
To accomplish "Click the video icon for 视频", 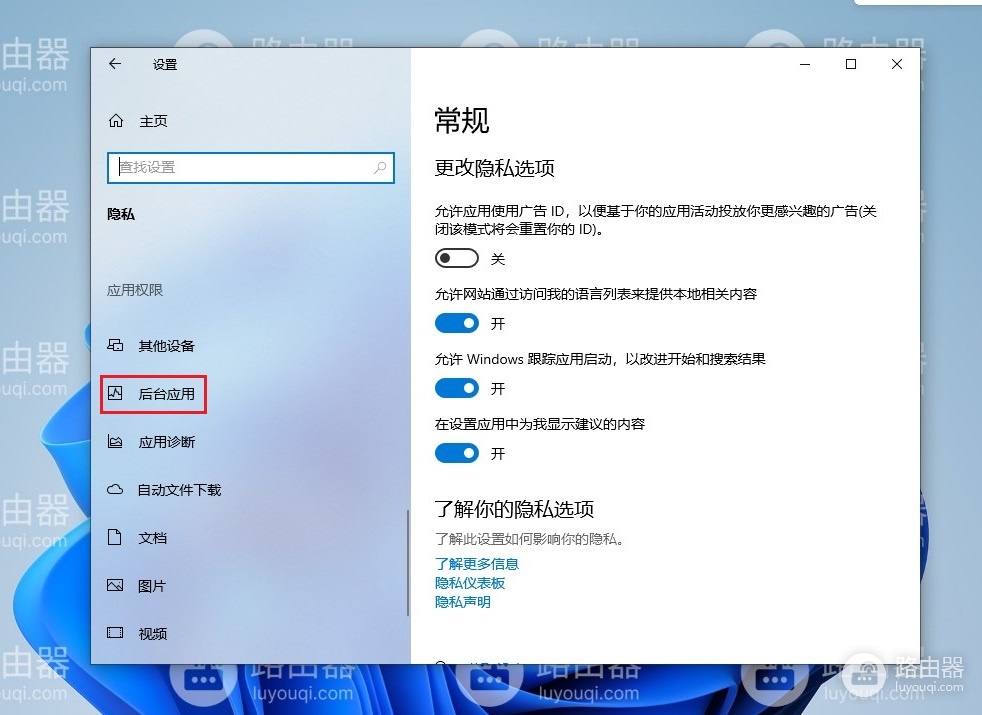I will (115, 633).
